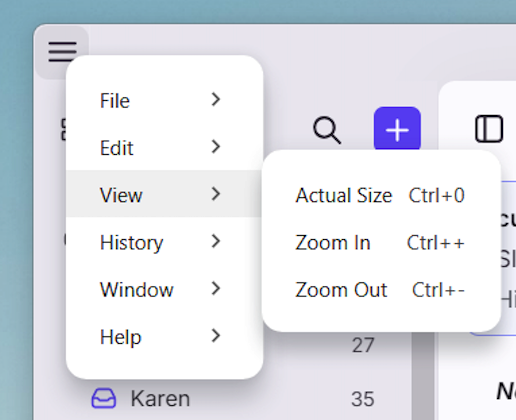Open the search magnifier icon
This screenshot has height=420, width=516.
[327, 130]
